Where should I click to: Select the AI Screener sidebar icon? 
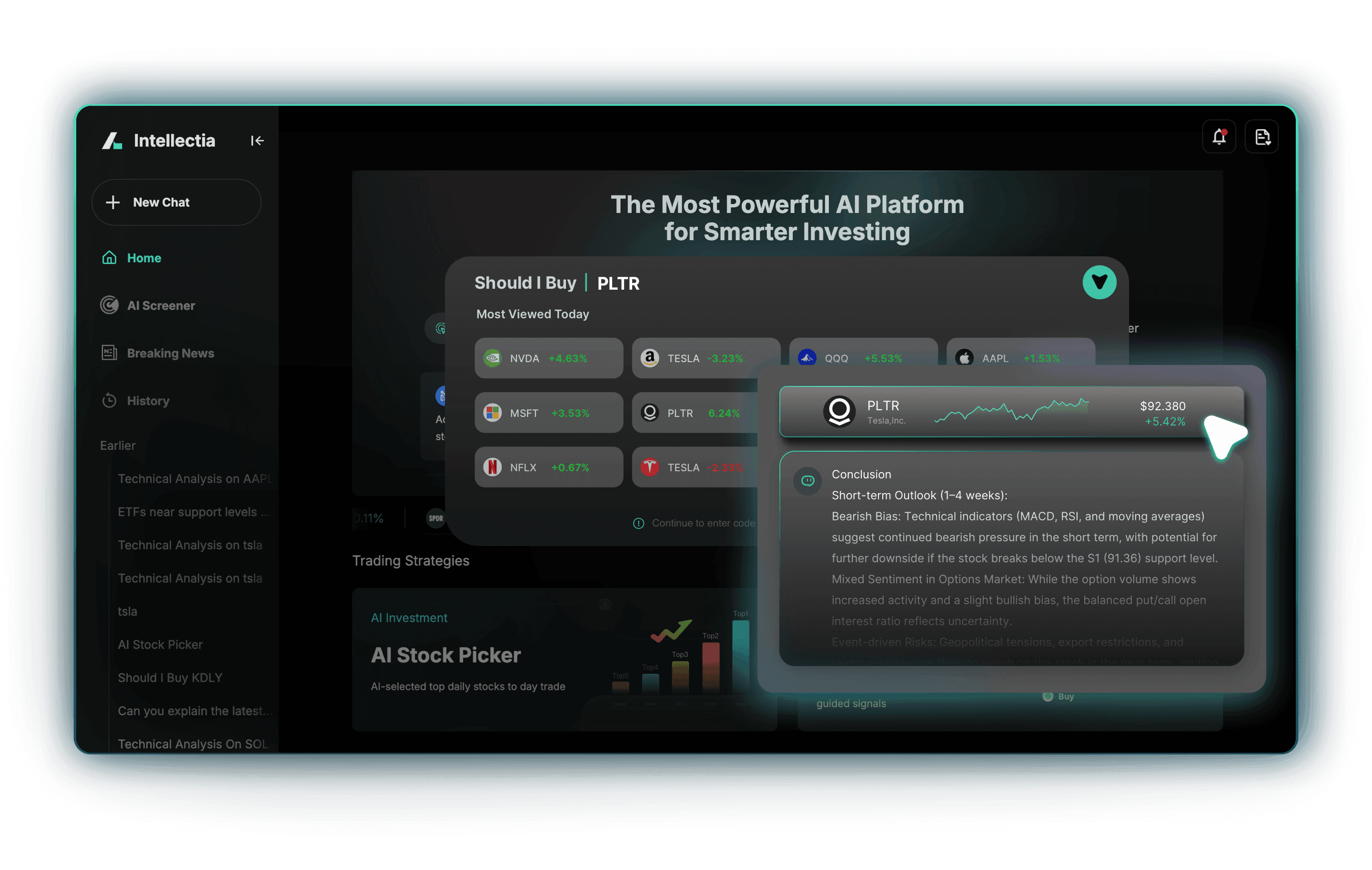(x=110, y=305)
